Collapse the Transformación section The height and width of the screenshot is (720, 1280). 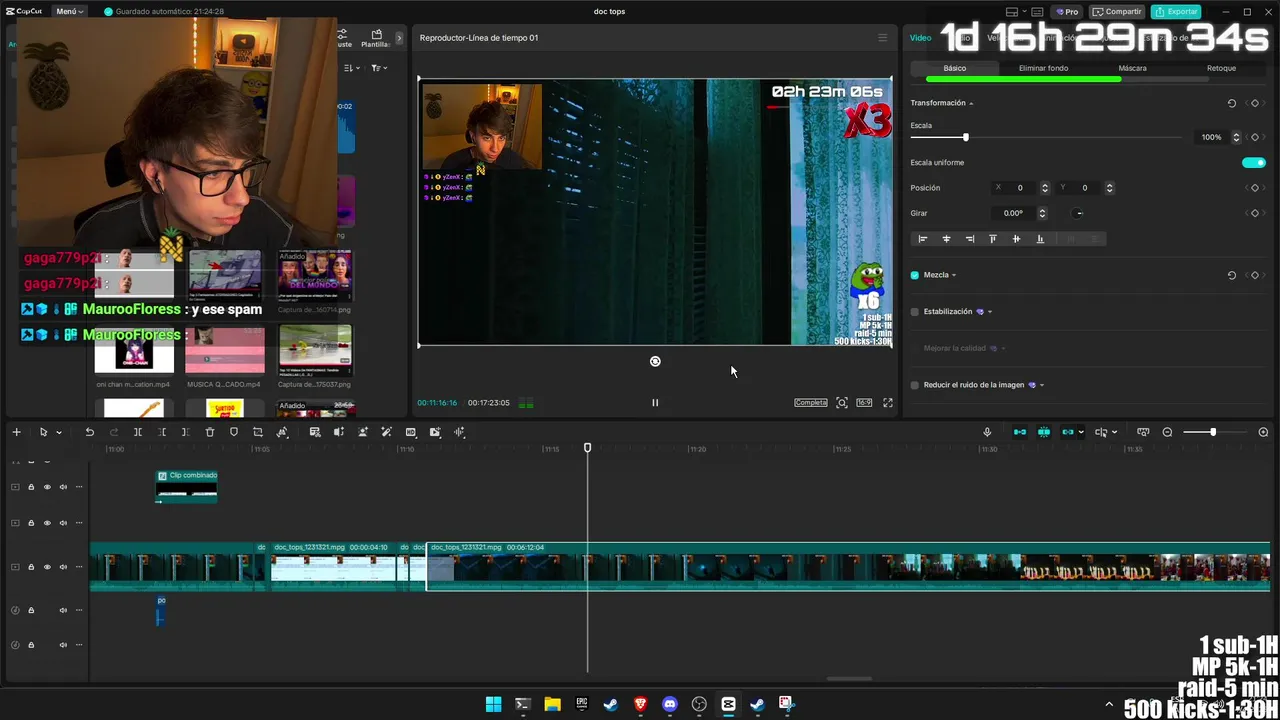coord(971,104)
